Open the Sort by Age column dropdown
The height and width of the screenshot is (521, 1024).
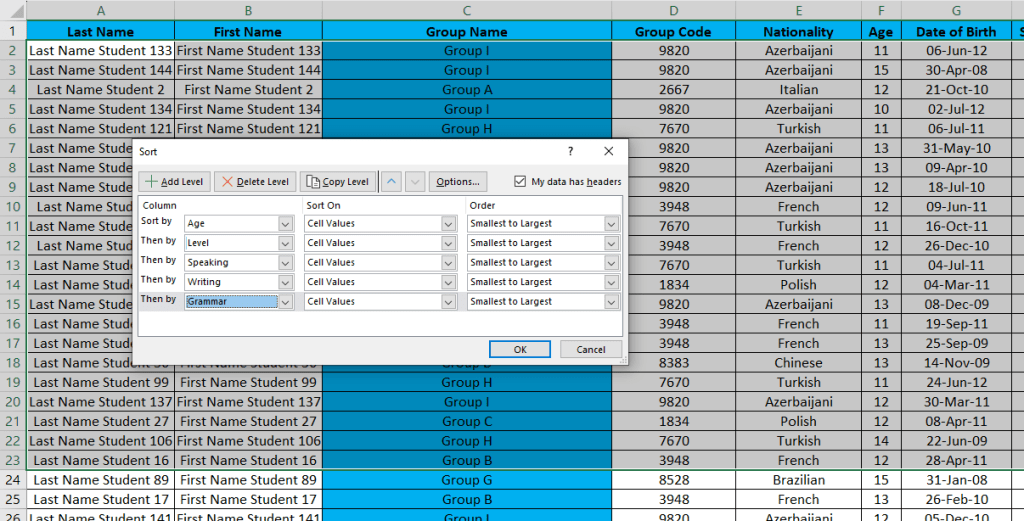coord(285,224)
